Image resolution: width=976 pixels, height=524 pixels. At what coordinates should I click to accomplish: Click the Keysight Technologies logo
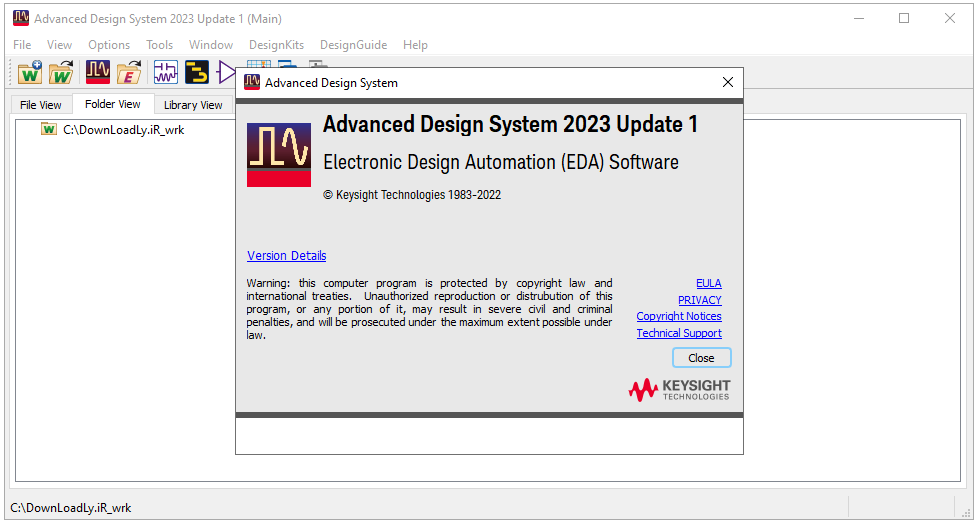(x=679, y=390)
